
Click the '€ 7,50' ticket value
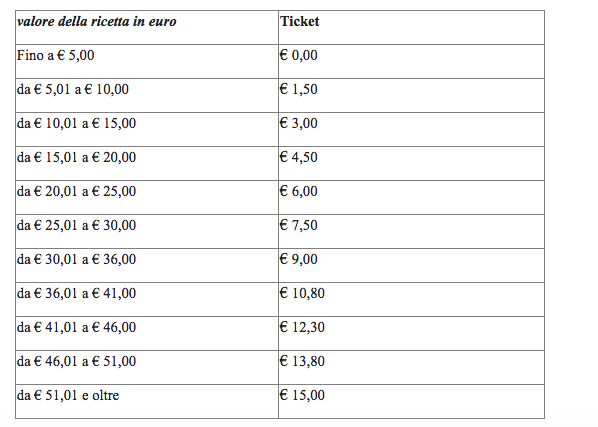pyautogui.click(x=299, y=225)
